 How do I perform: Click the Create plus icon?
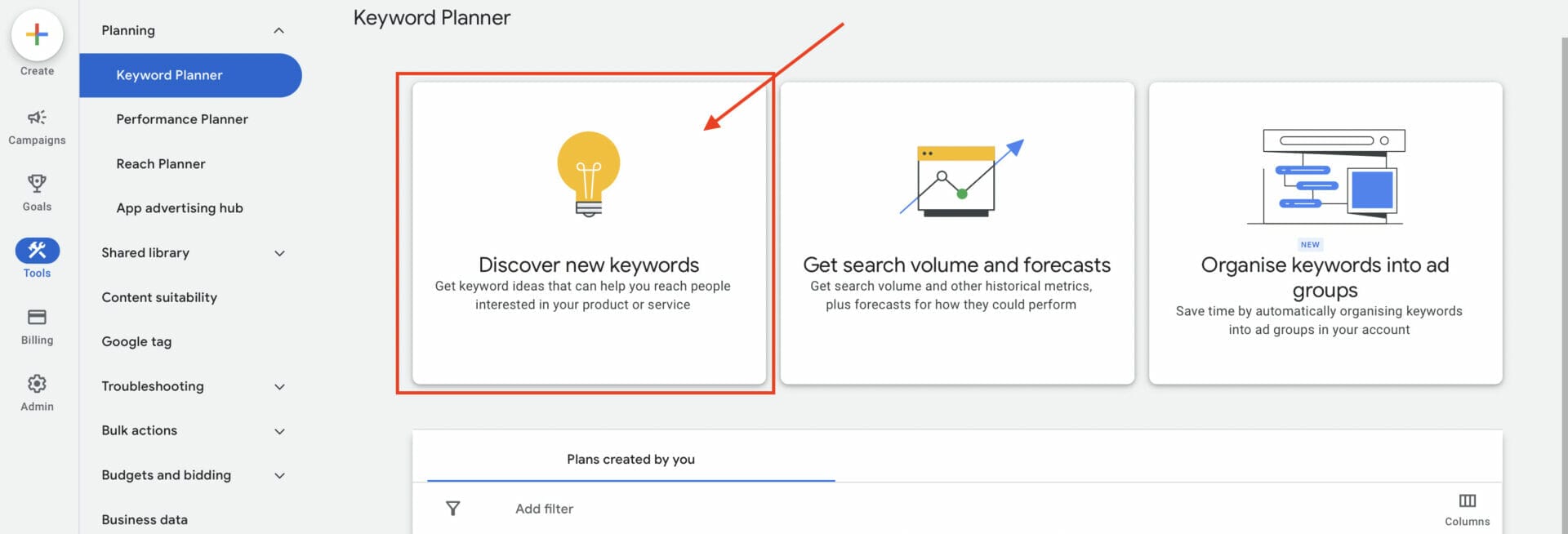(36, 36)
